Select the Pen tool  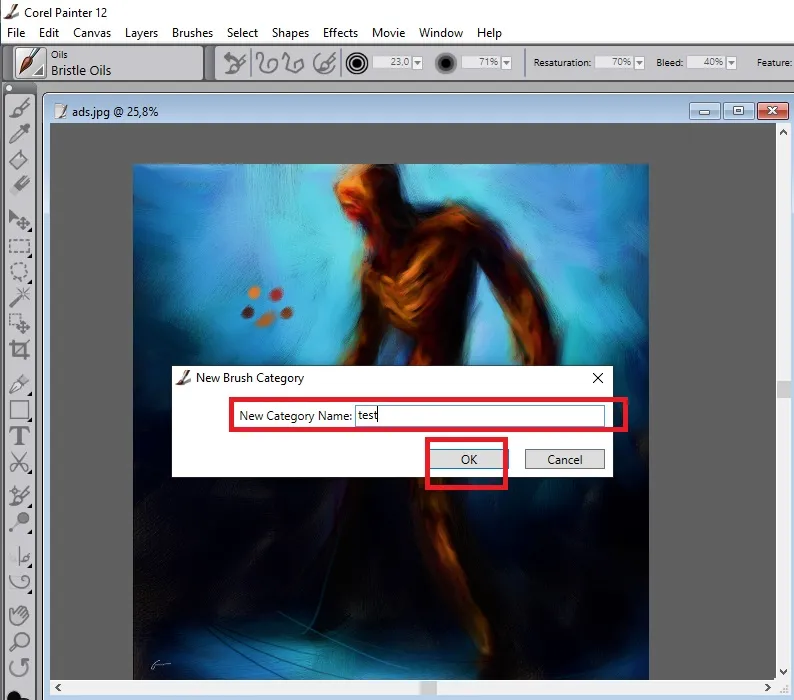pos(20,384)
